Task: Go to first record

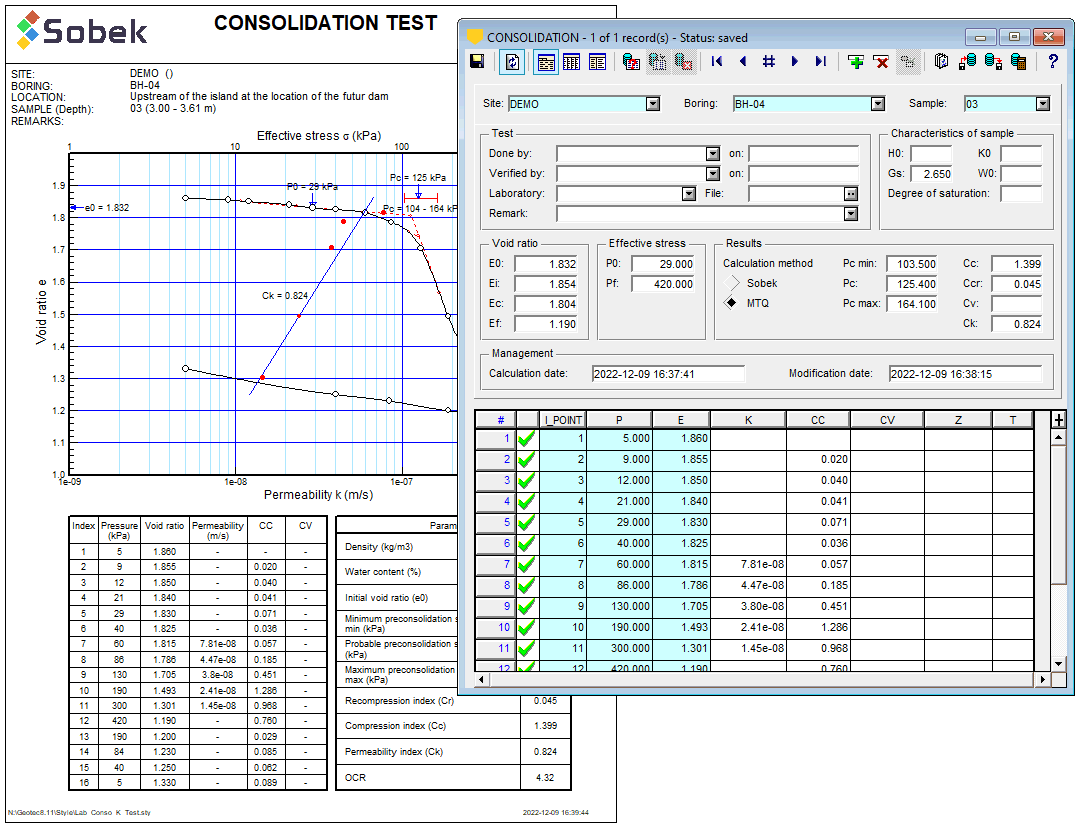Action: pos(716,61)
